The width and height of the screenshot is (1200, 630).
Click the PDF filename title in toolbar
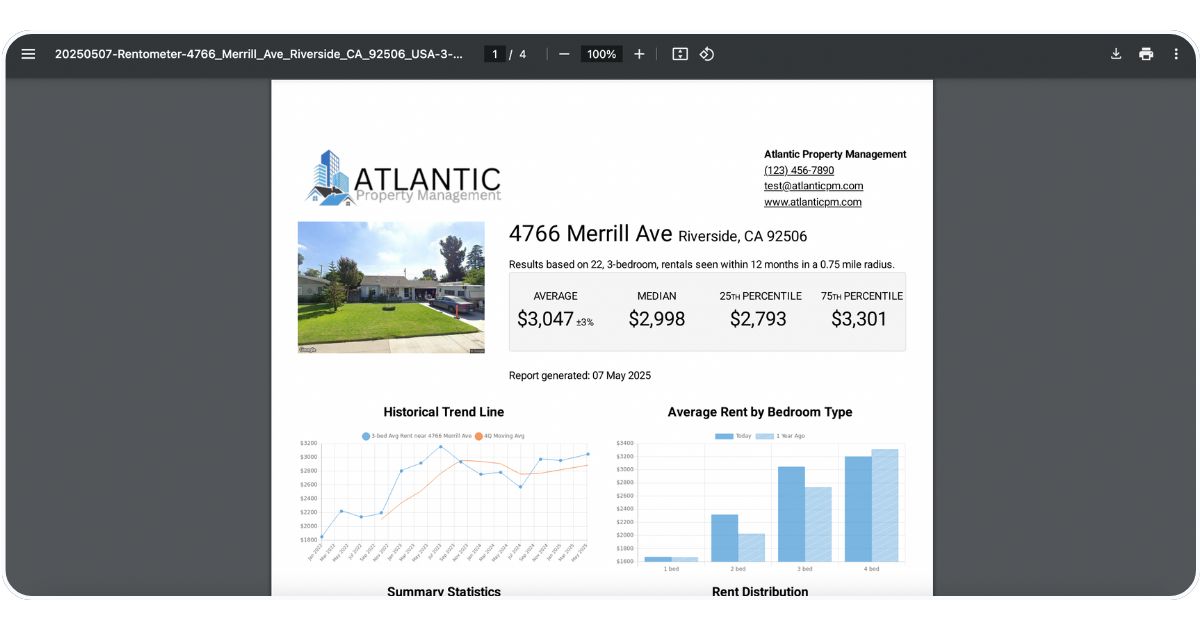[258, 54]
